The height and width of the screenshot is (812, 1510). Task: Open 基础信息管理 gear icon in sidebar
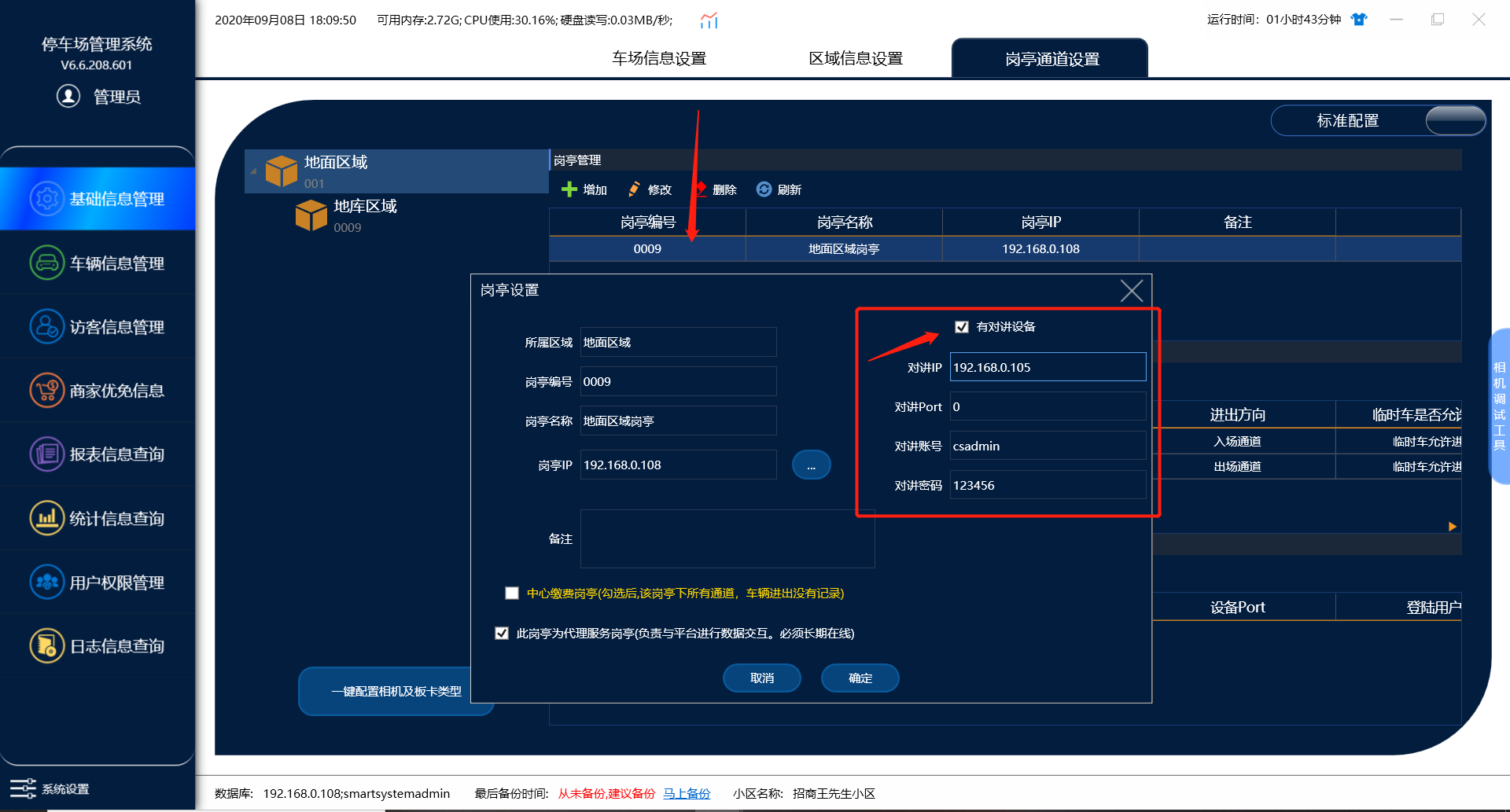[47, 199]
